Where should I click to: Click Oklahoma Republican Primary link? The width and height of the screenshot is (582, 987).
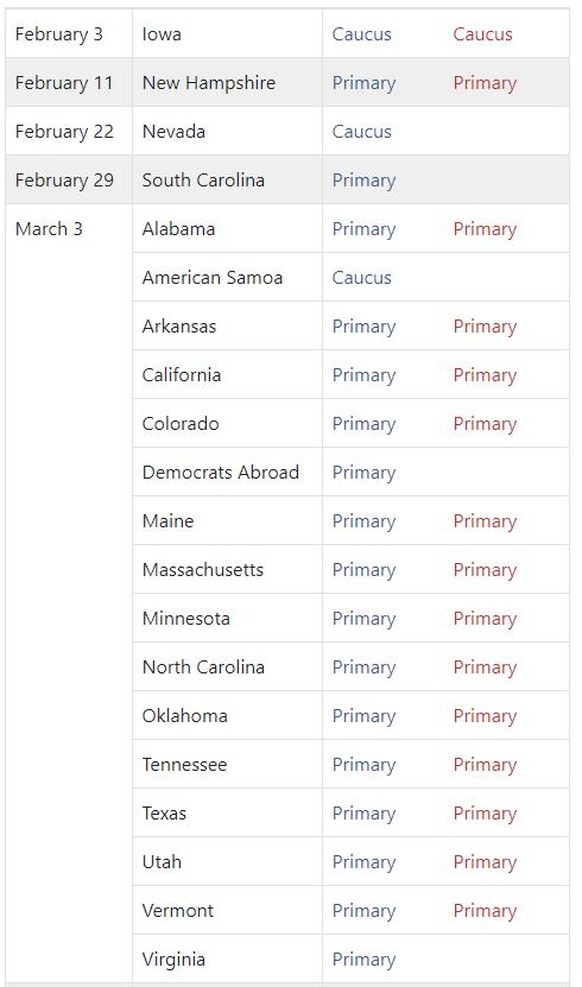[x=484, y=716]
